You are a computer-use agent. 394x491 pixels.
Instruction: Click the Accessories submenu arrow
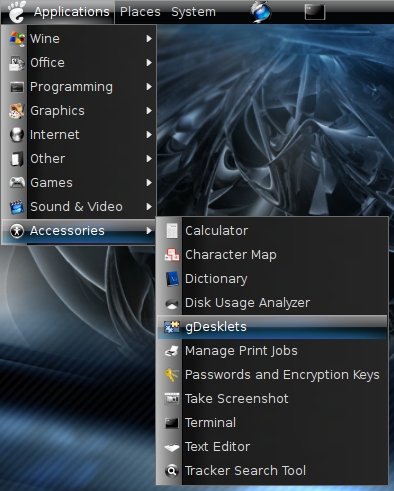point(149,231)
